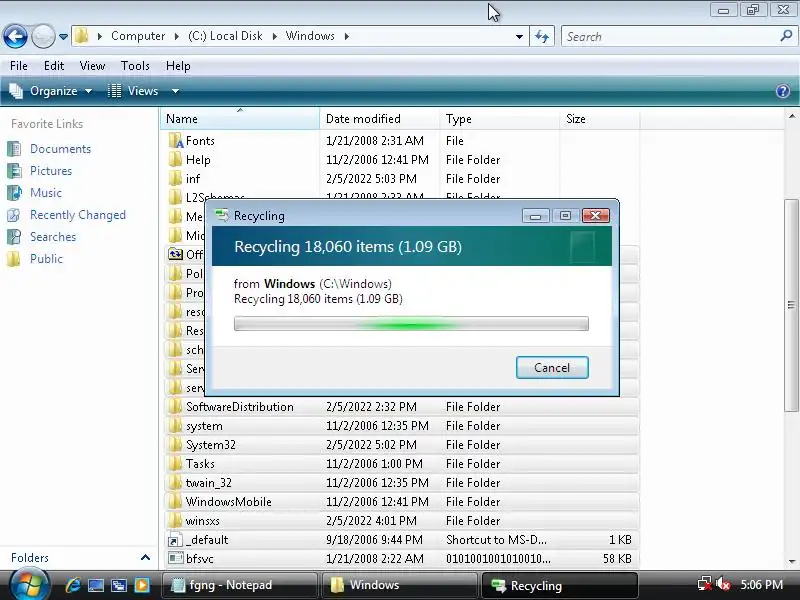The width and height of the screenshot is (800, 600).
Task: Click the Forward navigation arrow button
Action: click(x=43, y=37)
